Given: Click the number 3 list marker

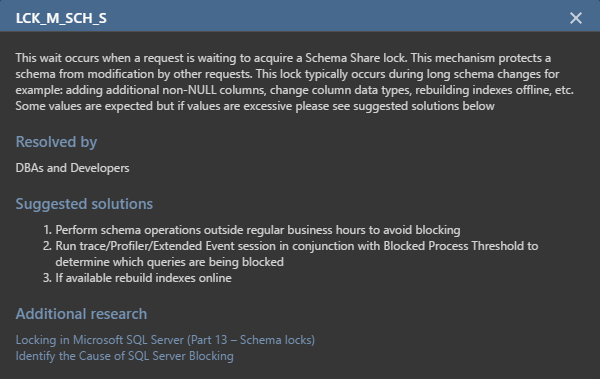Looking at the screenshot, I should click(47, 278).
